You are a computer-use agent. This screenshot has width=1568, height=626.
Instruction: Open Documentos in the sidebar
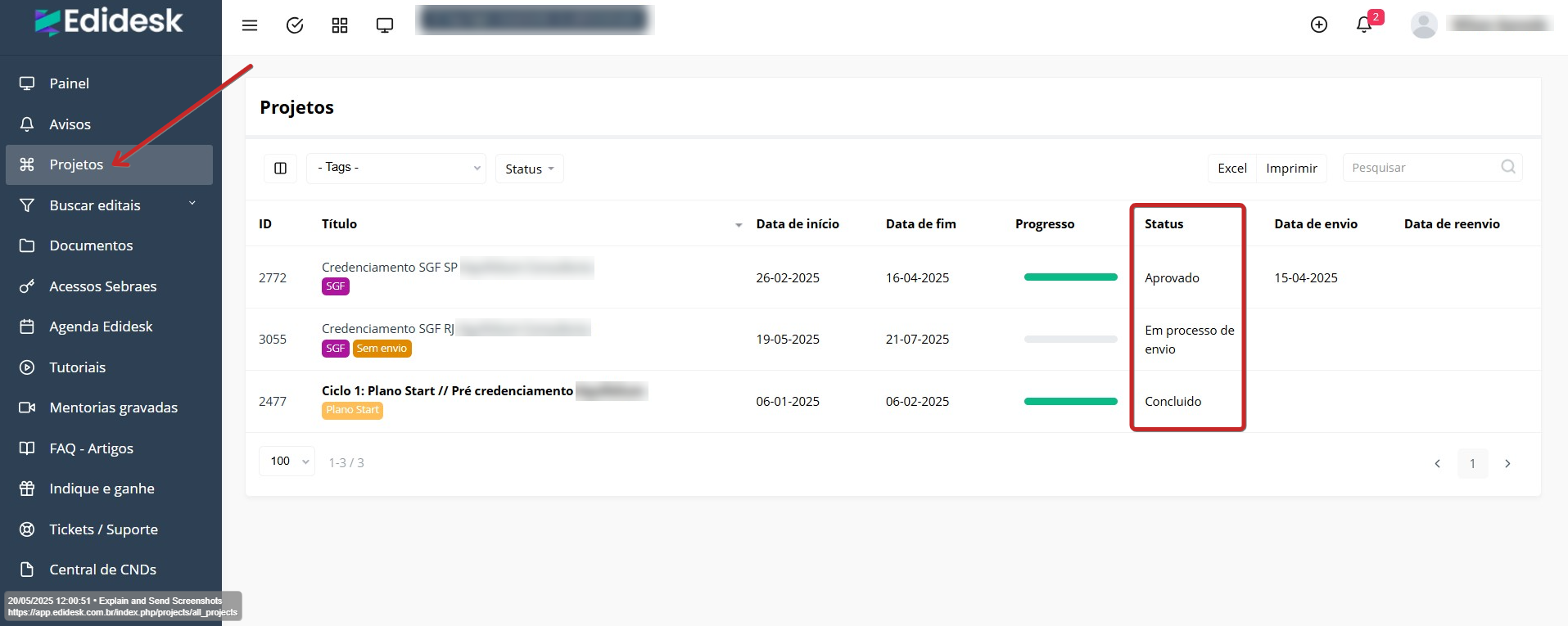point(91,245)
